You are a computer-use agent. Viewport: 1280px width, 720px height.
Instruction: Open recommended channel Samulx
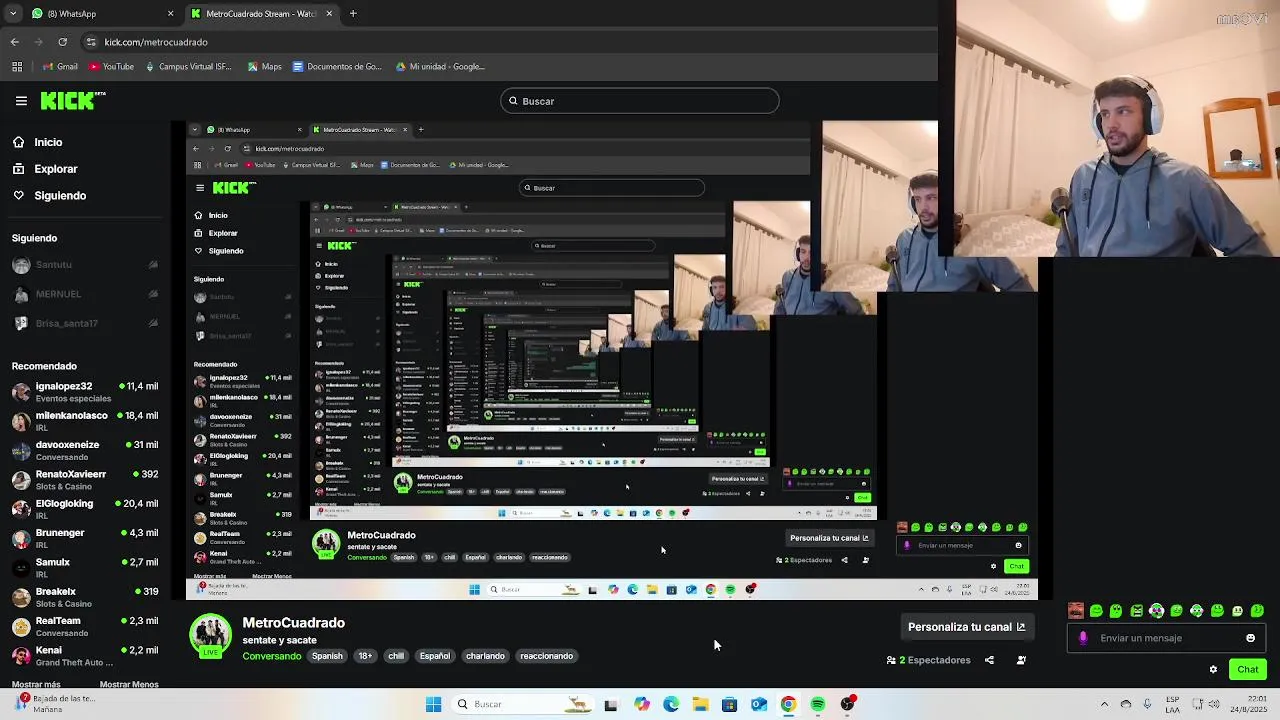(x=86, y=567)
